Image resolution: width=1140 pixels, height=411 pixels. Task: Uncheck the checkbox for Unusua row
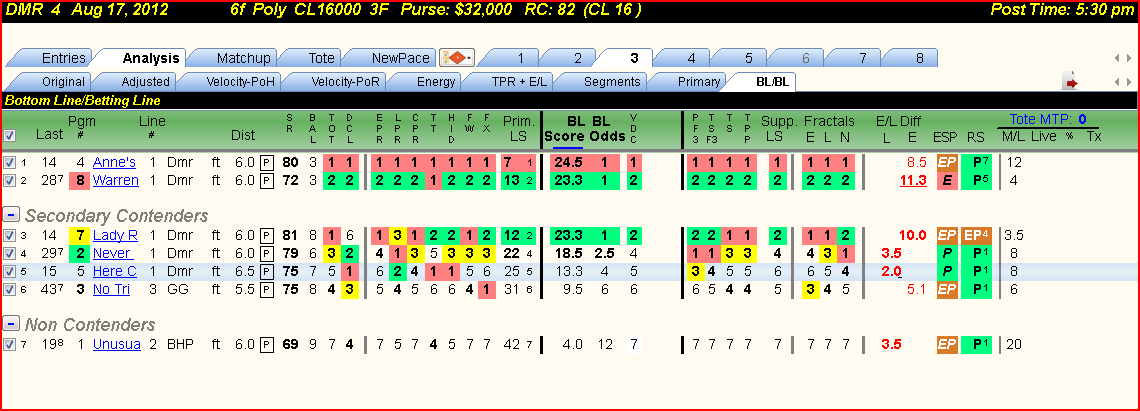[x=9, y=345]
